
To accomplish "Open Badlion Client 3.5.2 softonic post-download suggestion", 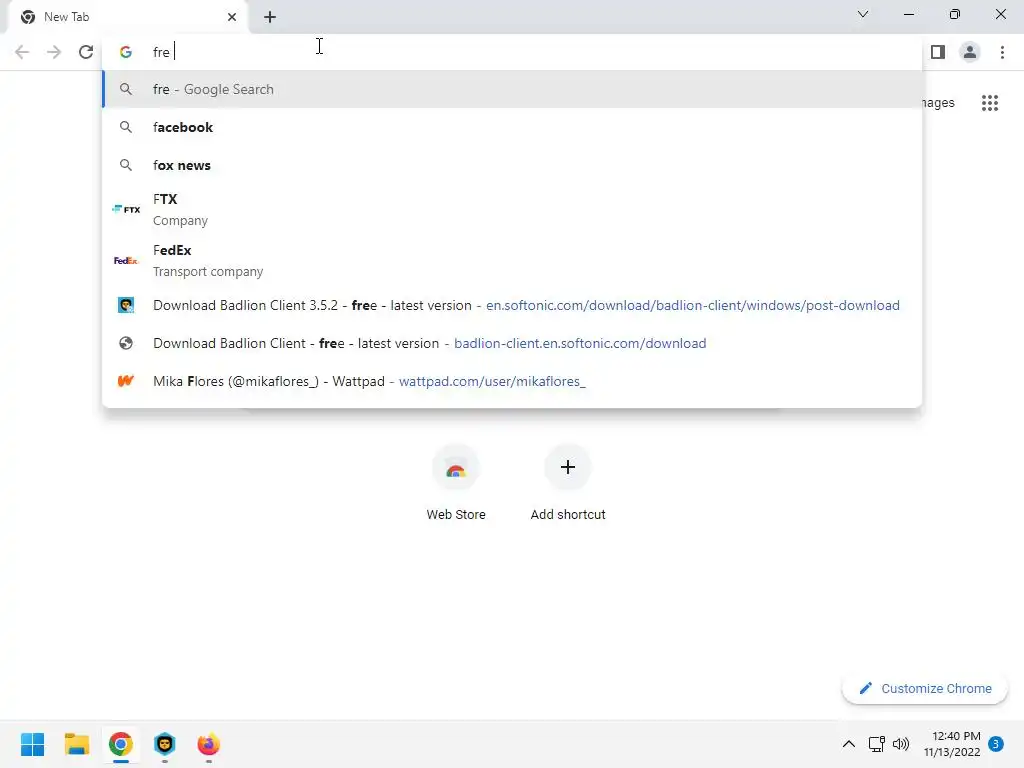I will (512, 305).
